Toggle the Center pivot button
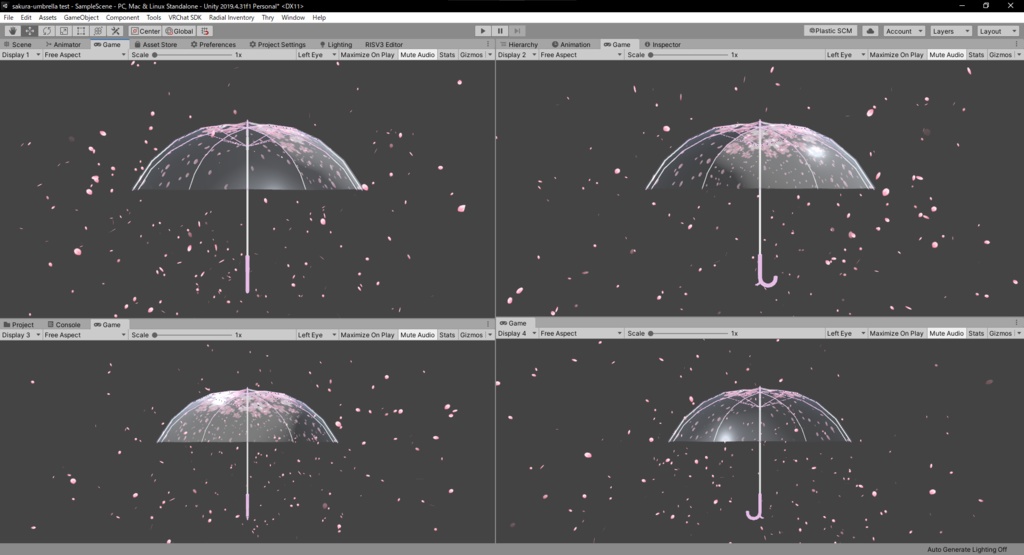1024x555 pixels. tap(145, 31)
